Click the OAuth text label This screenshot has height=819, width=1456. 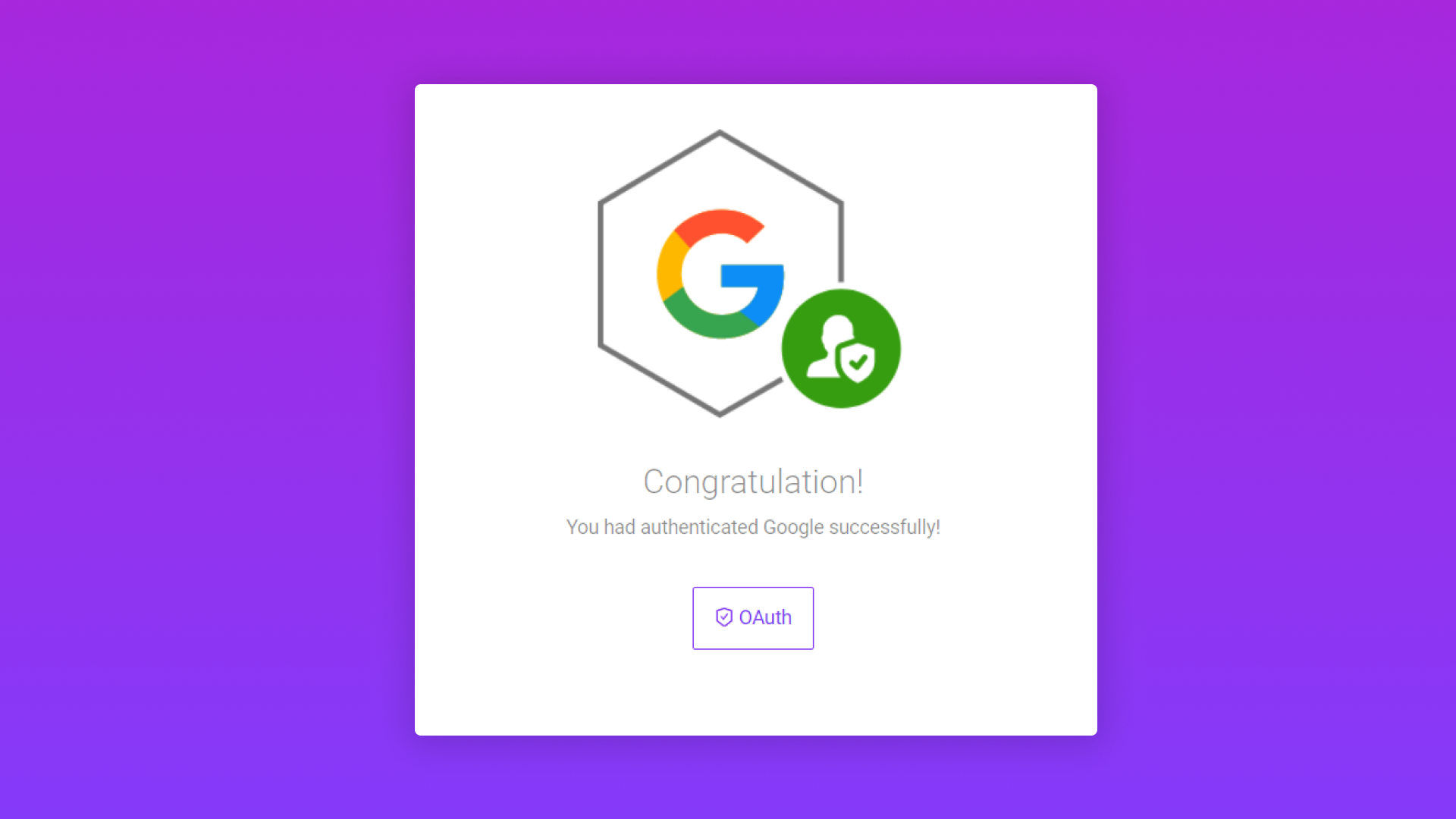pyautogui.click(x=765, y=617)
